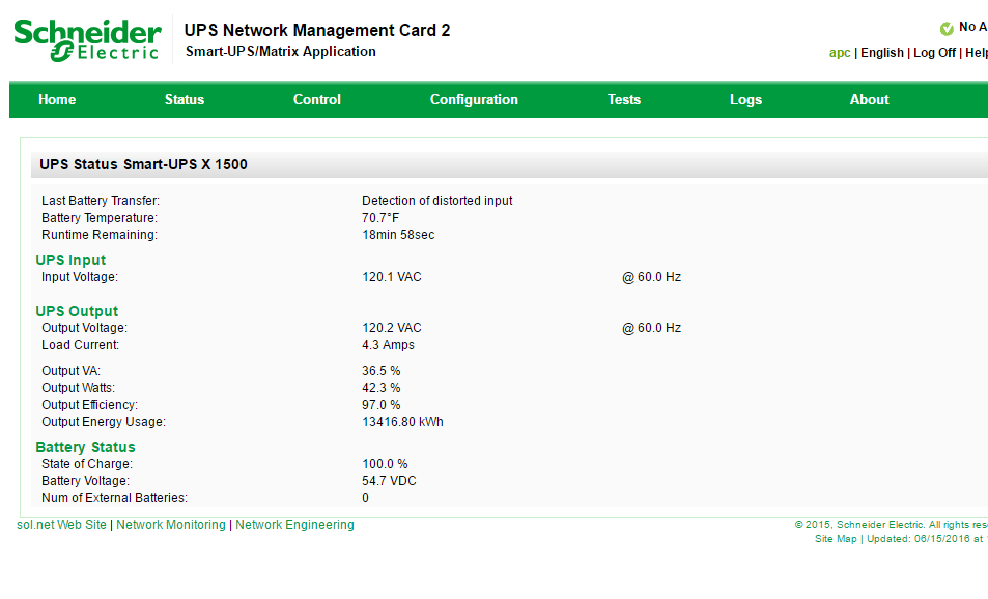Click the 54.7 VDC value
The image size is (988, 599).
pos(389,481)
